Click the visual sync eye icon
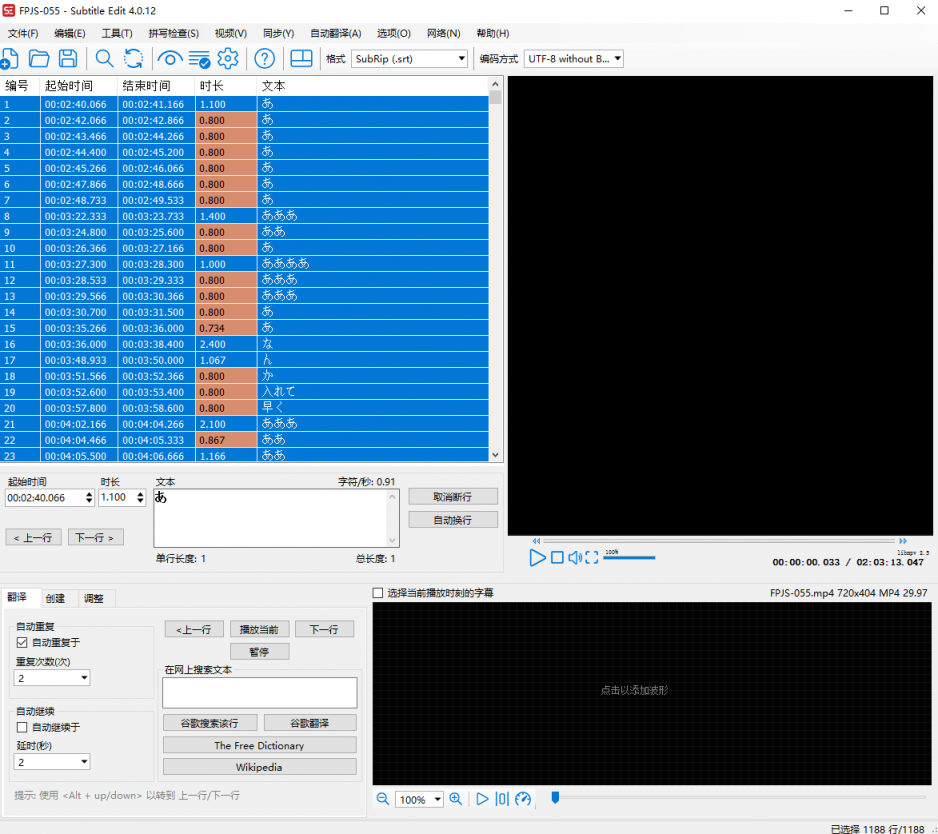The image size is (938, 834). point(169,59)
